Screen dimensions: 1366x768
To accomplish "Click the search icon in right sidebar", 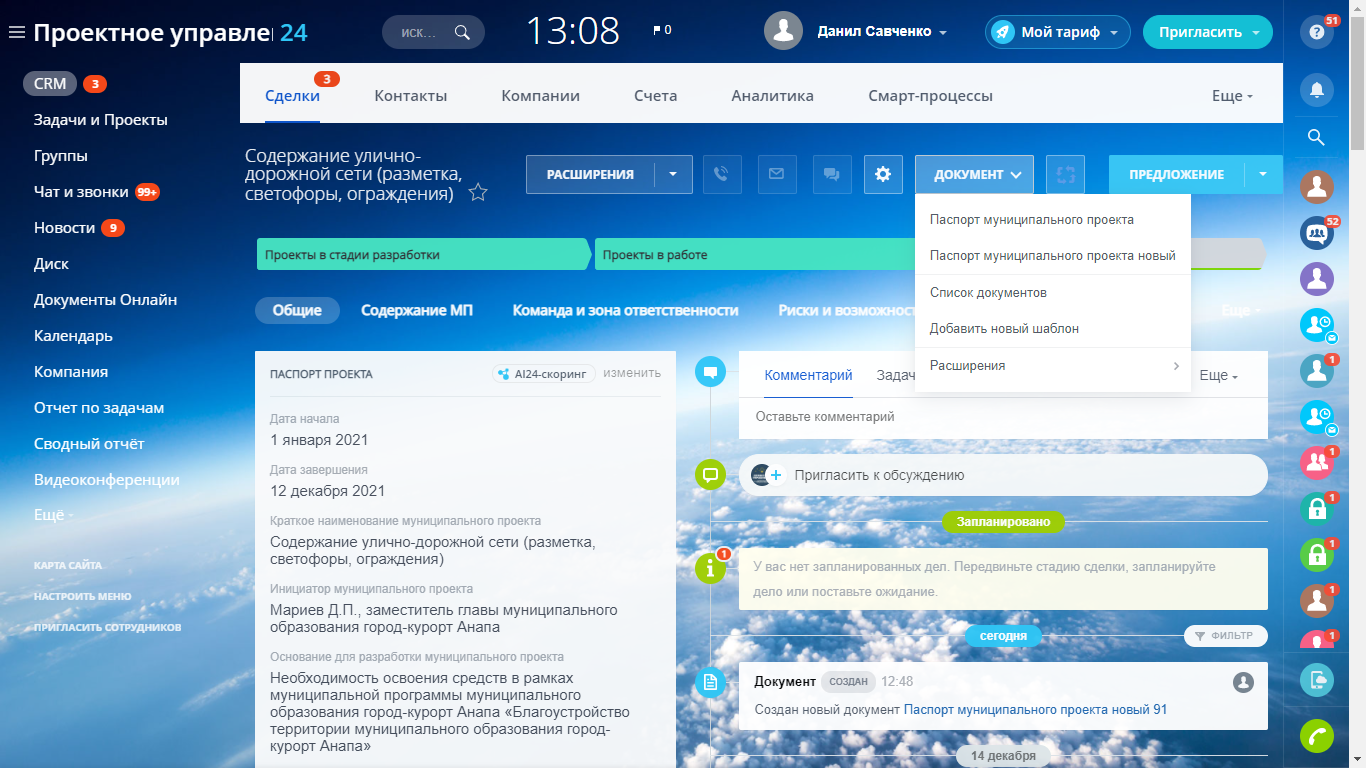I will coord(1317,137).
